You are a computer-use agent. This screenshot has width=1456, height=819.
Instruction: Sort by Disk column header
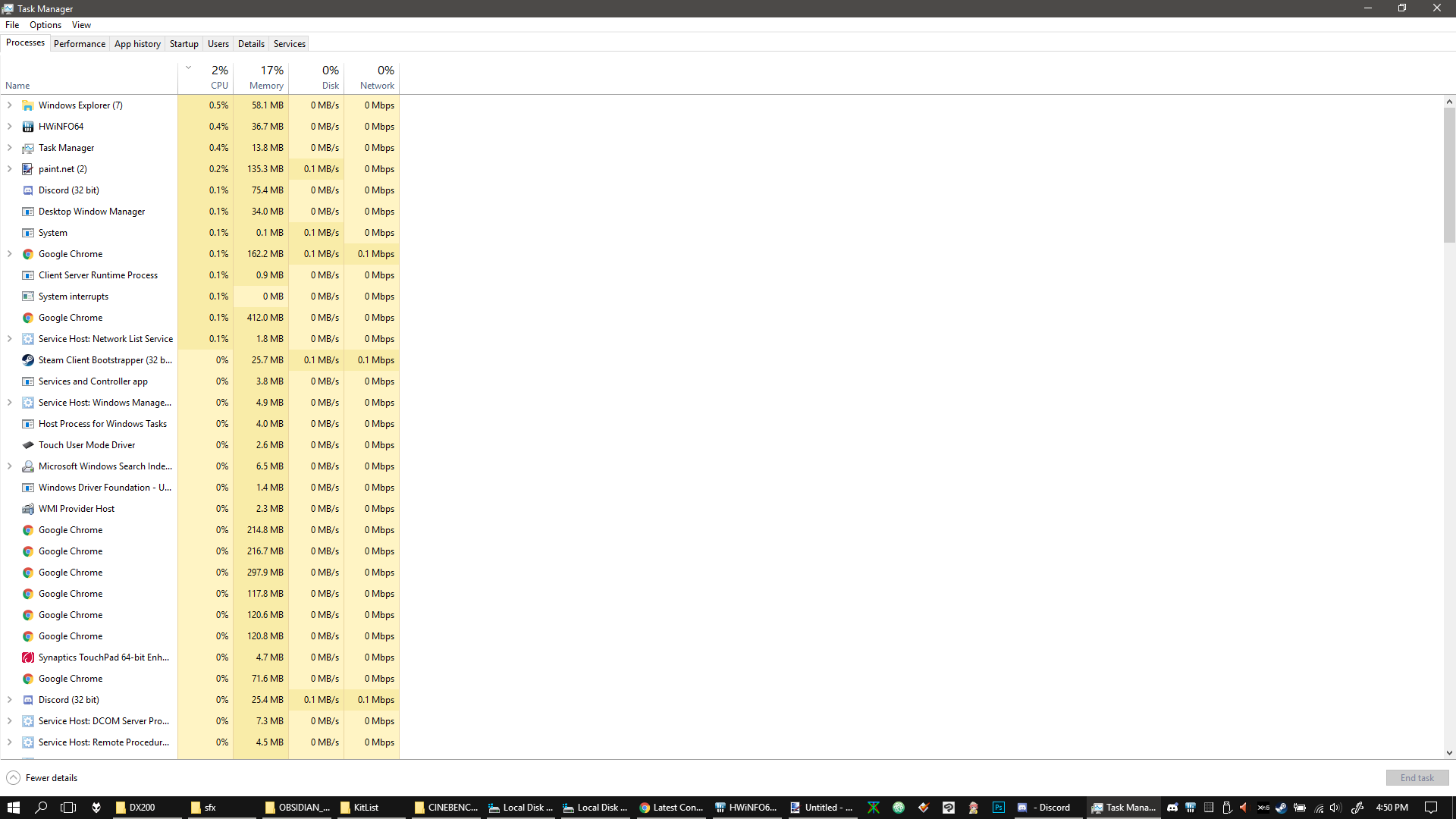click(316, 77)
